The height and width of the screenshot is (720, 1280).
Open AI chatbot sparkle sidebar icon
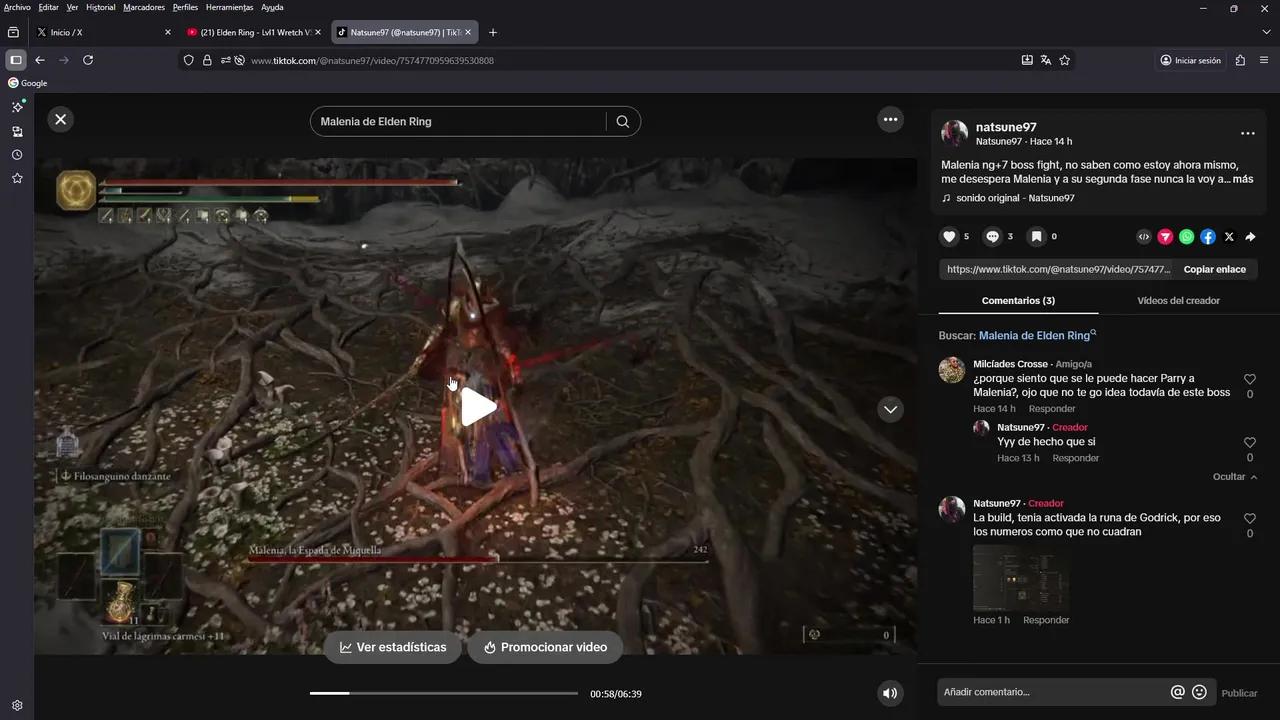(x=17, y=107)
